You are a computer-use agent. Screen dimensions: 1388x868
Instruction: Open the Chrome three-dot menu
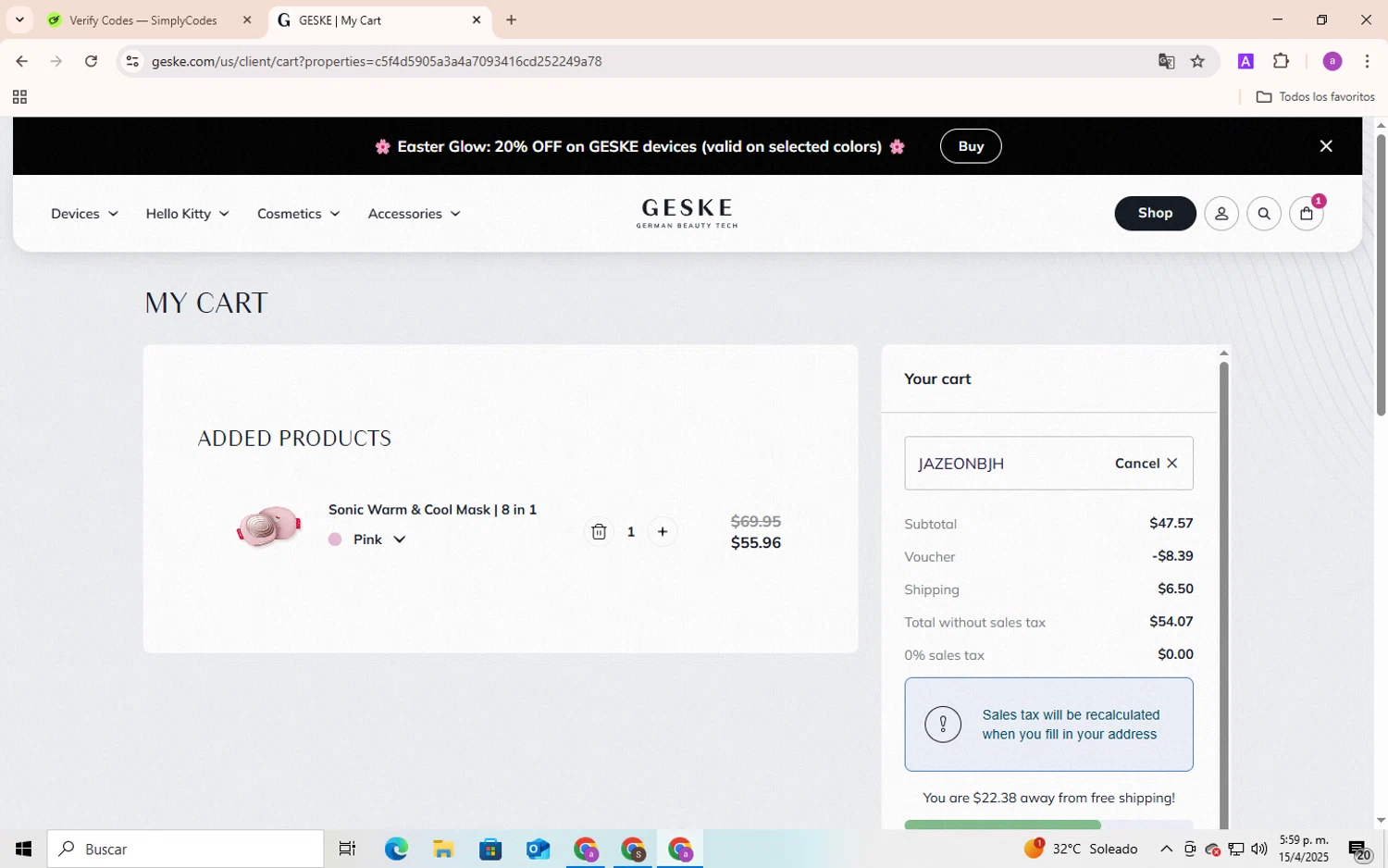pos(1368,61)
